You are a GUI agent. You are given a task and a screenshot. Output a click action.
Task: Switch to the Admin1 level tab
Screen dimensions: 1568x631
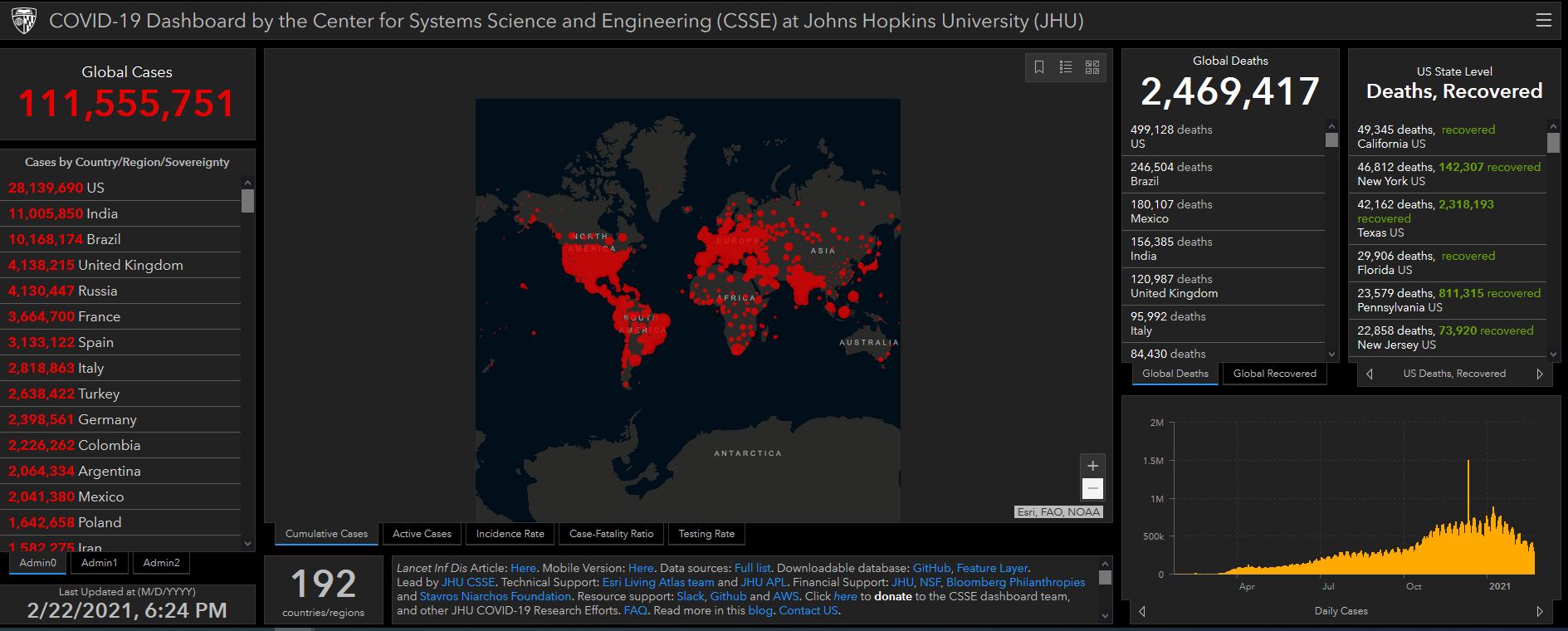click(100, 563)
